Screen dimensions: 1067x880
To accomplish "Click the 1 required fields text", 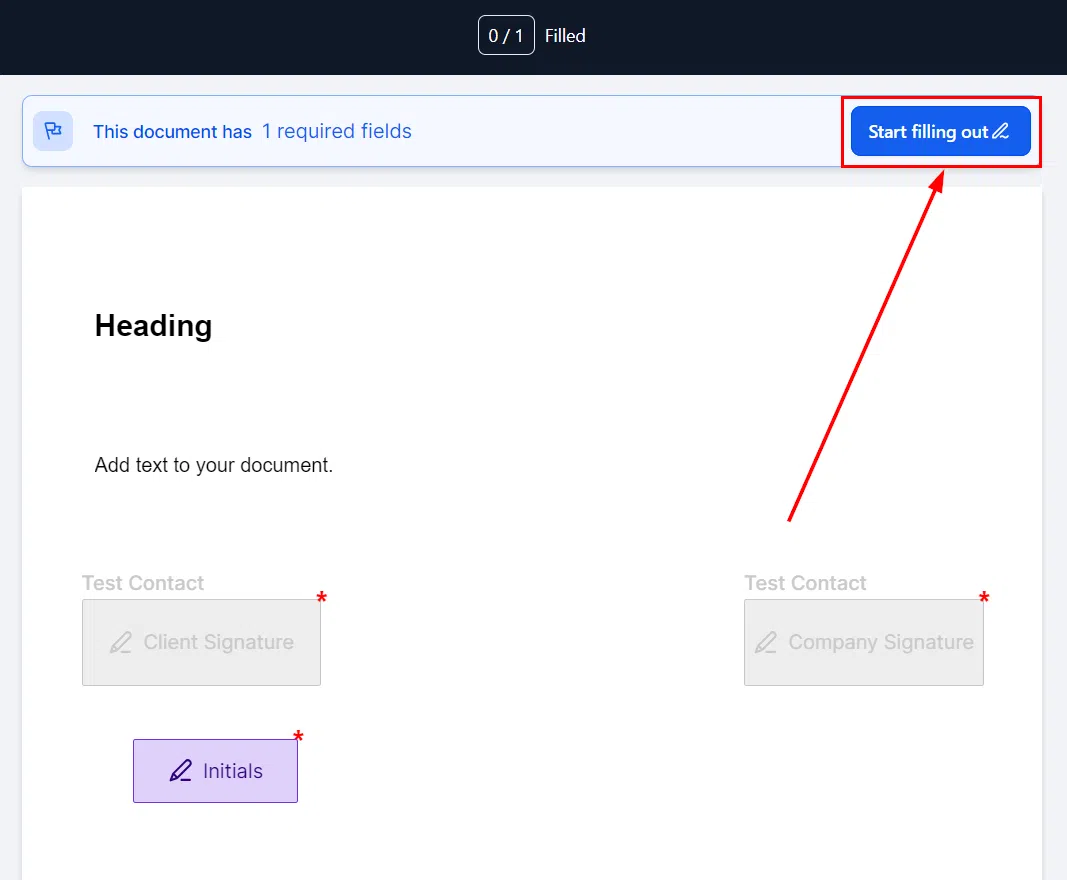I will 337,131.
